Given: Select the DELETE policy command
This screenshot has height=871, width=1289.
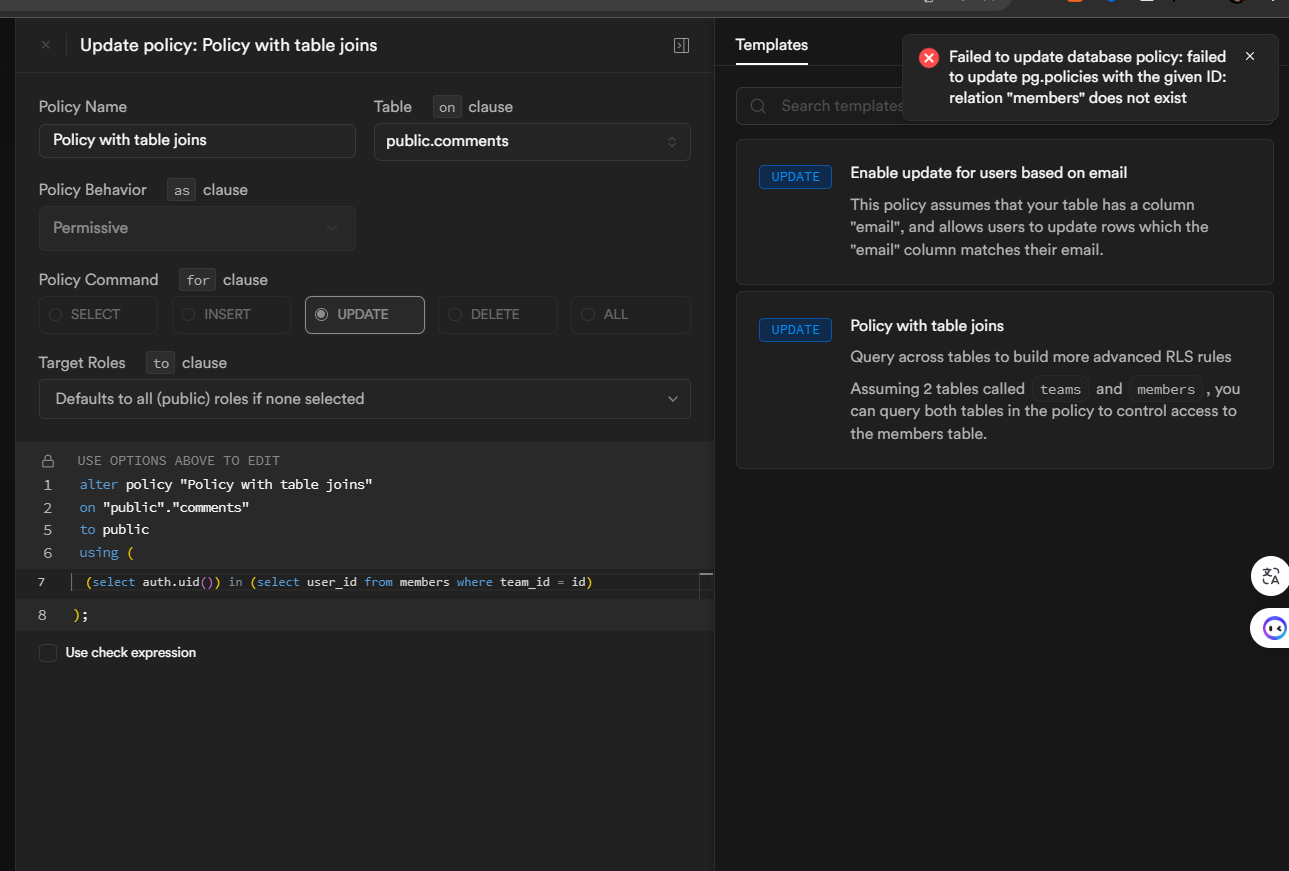Looking at the screenshot, I should point(497,314).
